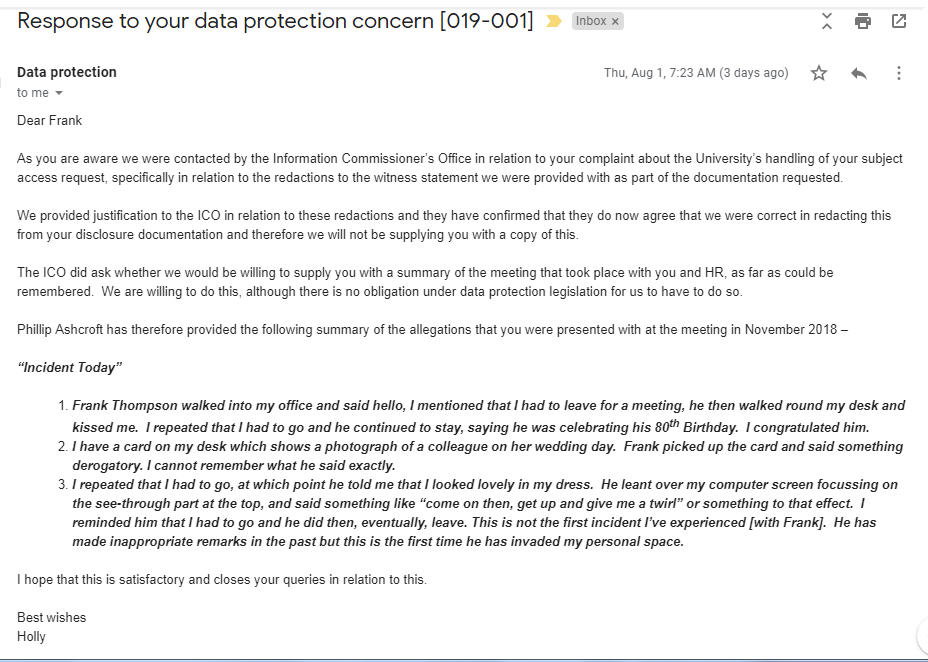Open the three-dot More options menu
This screenshot has height=662, width=928.
click(x=898, y=73)
